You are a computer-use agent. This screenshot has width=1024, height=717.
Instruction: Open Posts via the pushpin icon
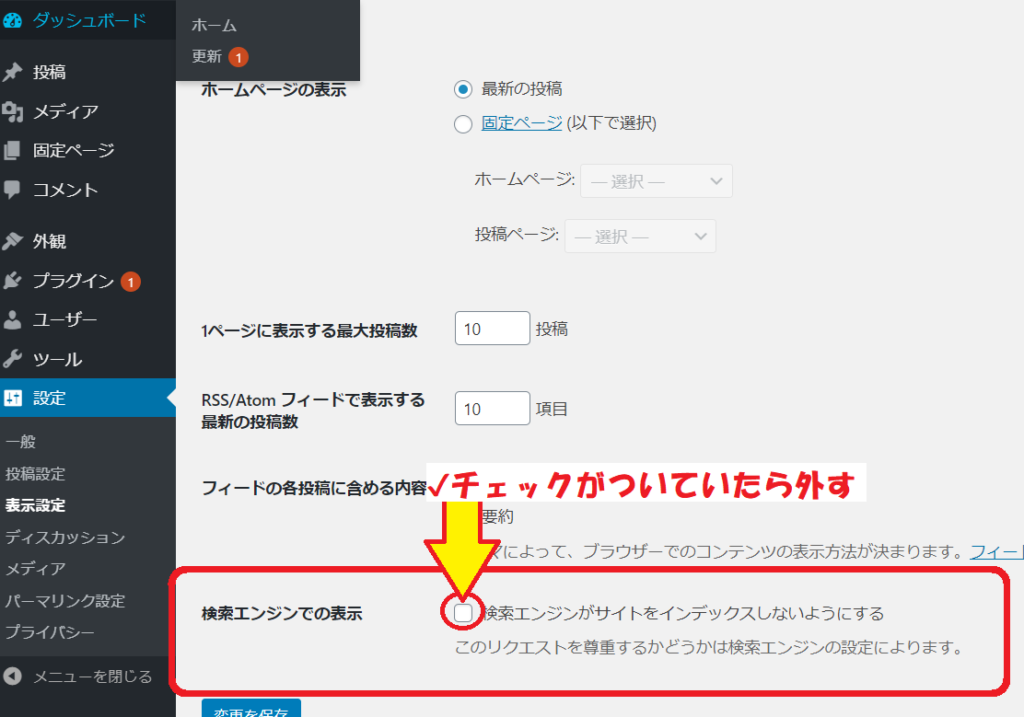pyautogui.click(x=12, y=72)
